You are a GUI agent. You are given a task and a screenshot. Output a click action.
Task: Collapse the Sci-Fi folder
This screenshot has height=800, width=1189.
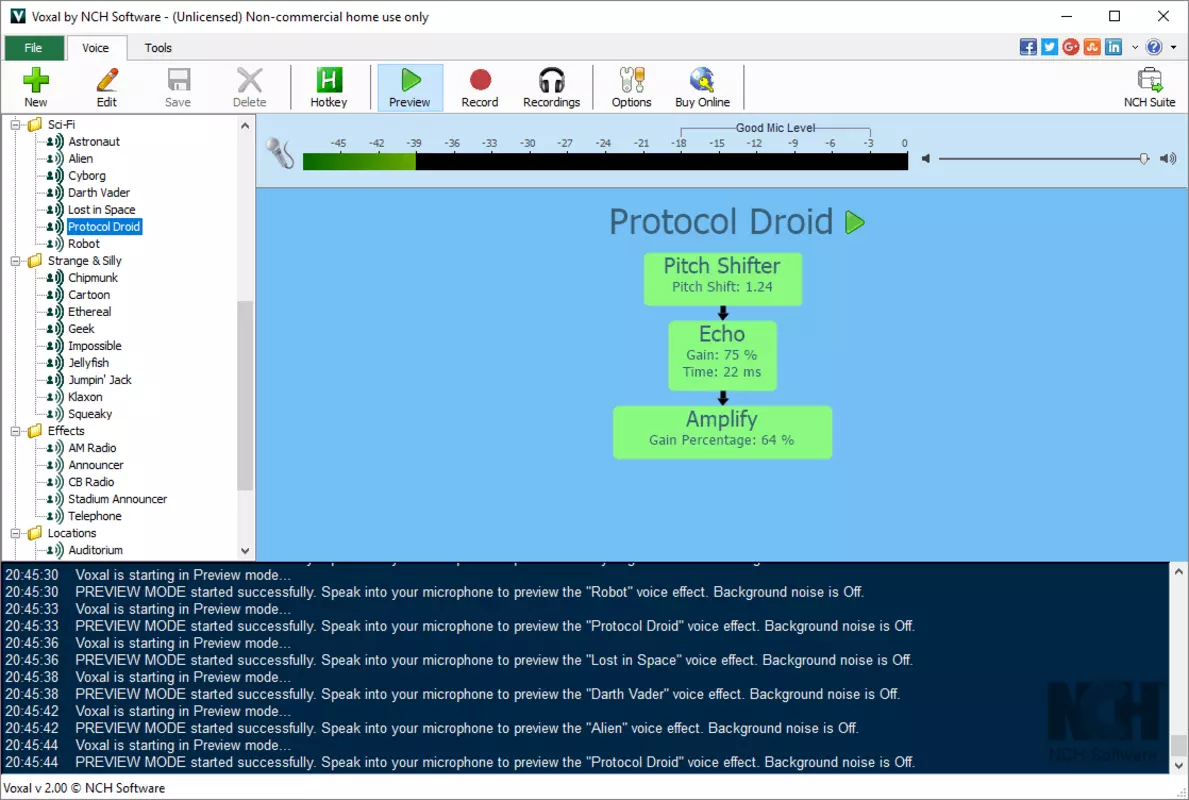[15, 124]
